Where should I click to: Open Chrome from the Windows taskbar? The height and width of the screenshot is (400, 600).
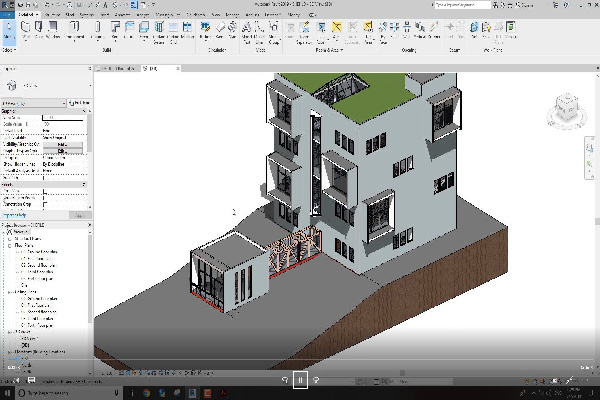click(x=146, y=393)
